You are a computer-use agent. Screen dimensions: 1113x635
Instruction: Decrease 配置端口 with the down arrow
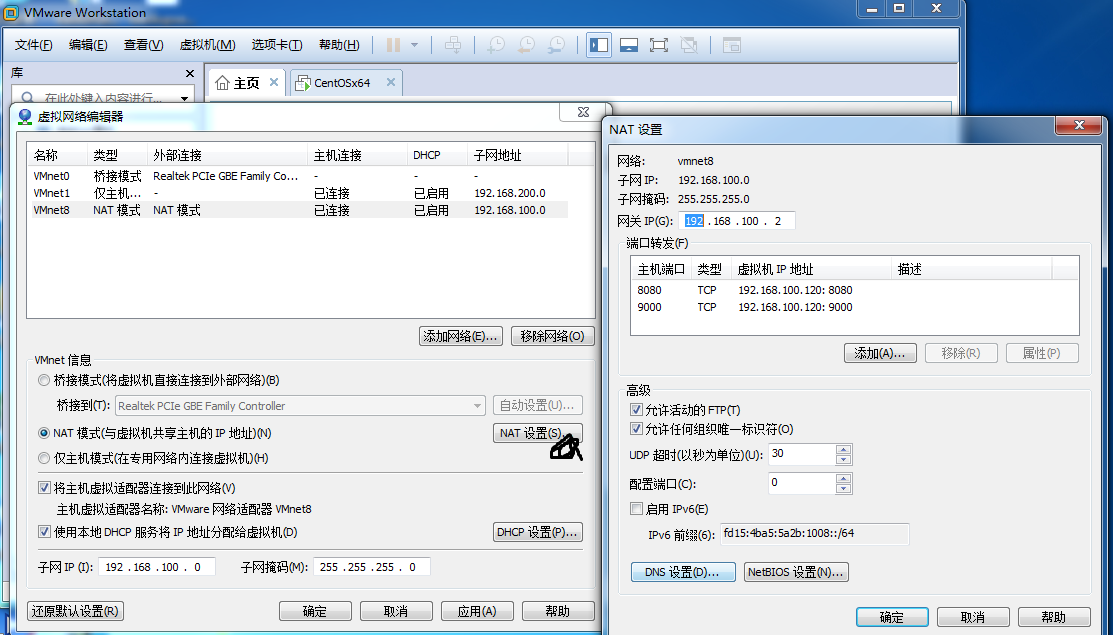click(843, 489)
